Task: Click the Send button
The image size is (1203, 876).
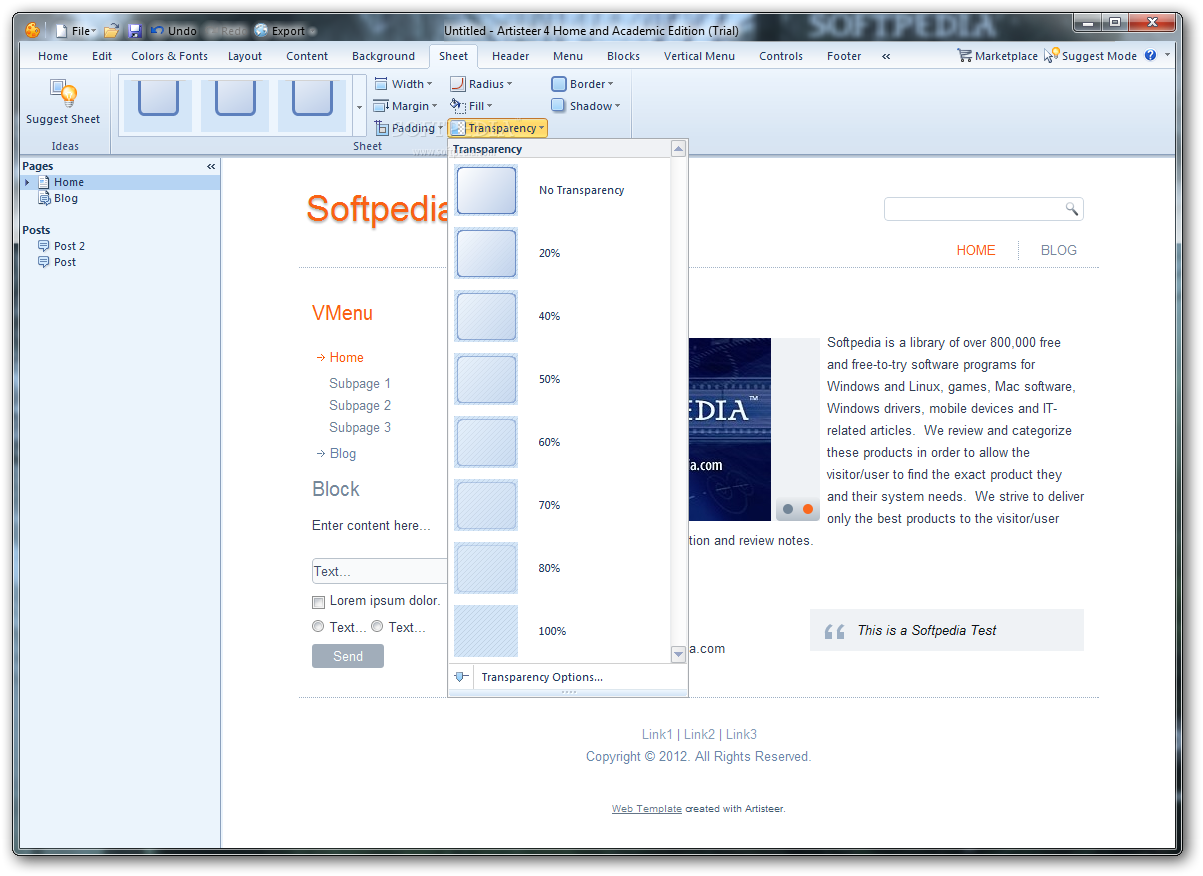Action: pos(348,656)
